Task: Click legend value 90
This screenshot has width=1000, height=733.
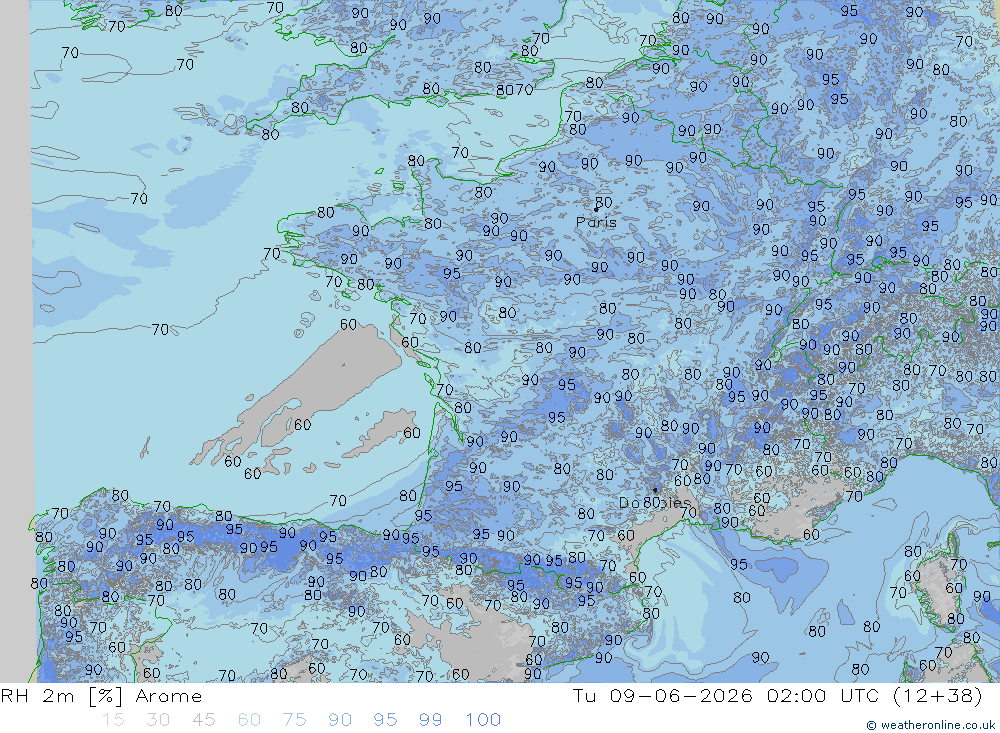Action: 340,720
